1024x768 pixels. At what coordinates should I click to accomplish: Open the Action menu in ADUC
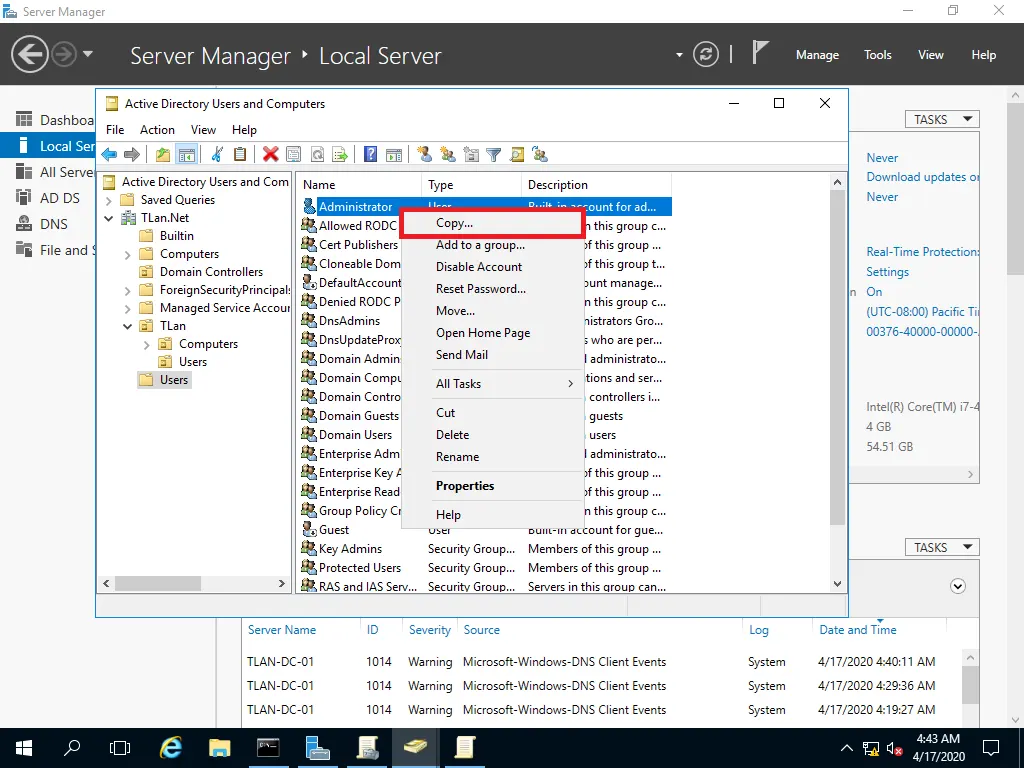157,130
